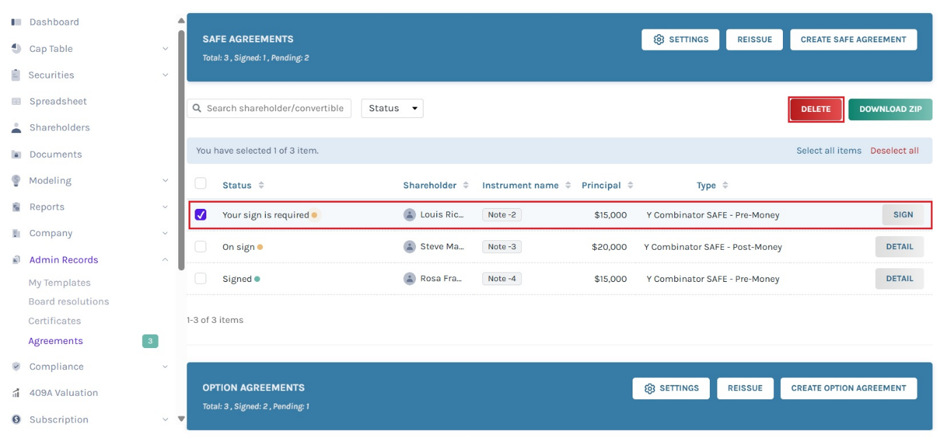Click the Rosa Fra... shareholder avatar icon
This screenshot has width=940, height=445.
pos(409,278)
